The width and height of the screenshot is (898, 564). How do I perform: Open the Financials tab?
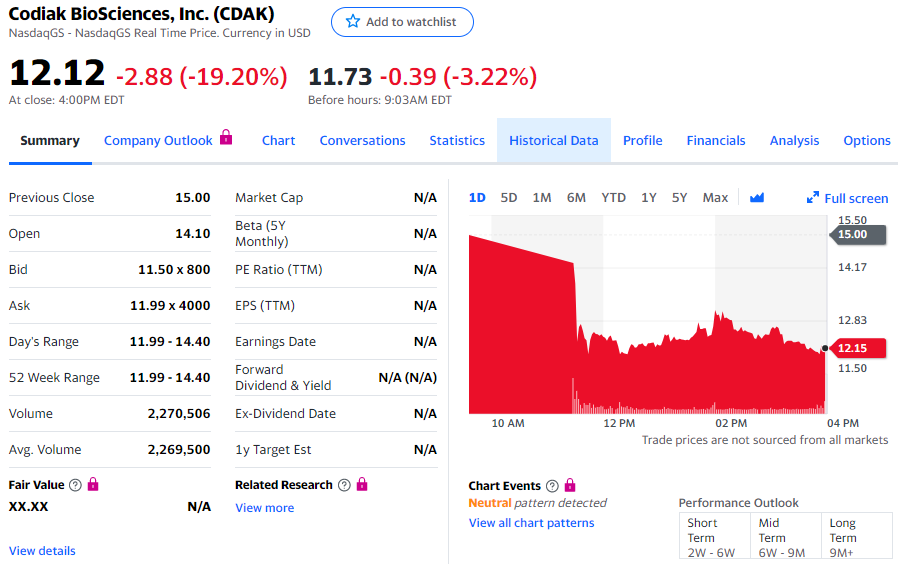click(716, 141)
